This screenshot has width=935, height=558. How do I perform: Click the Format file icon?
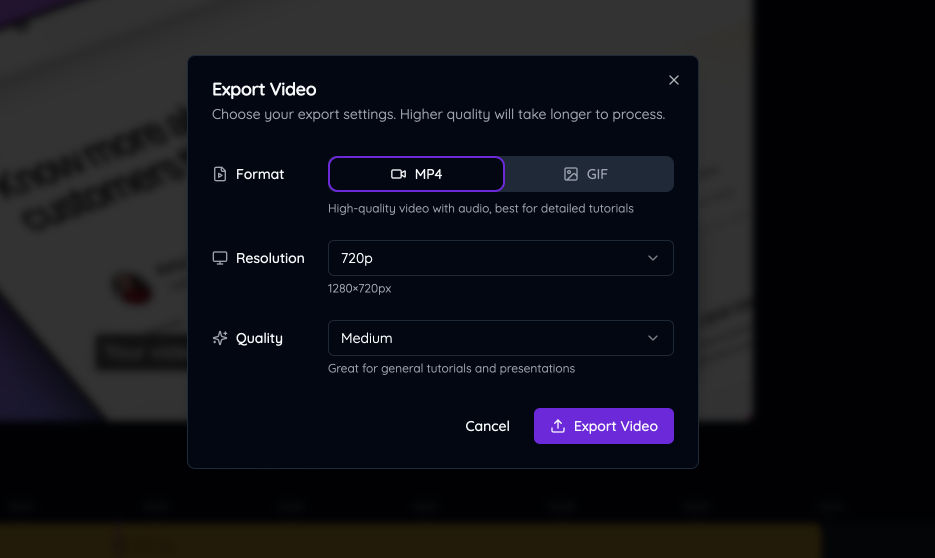click(220, 174)
